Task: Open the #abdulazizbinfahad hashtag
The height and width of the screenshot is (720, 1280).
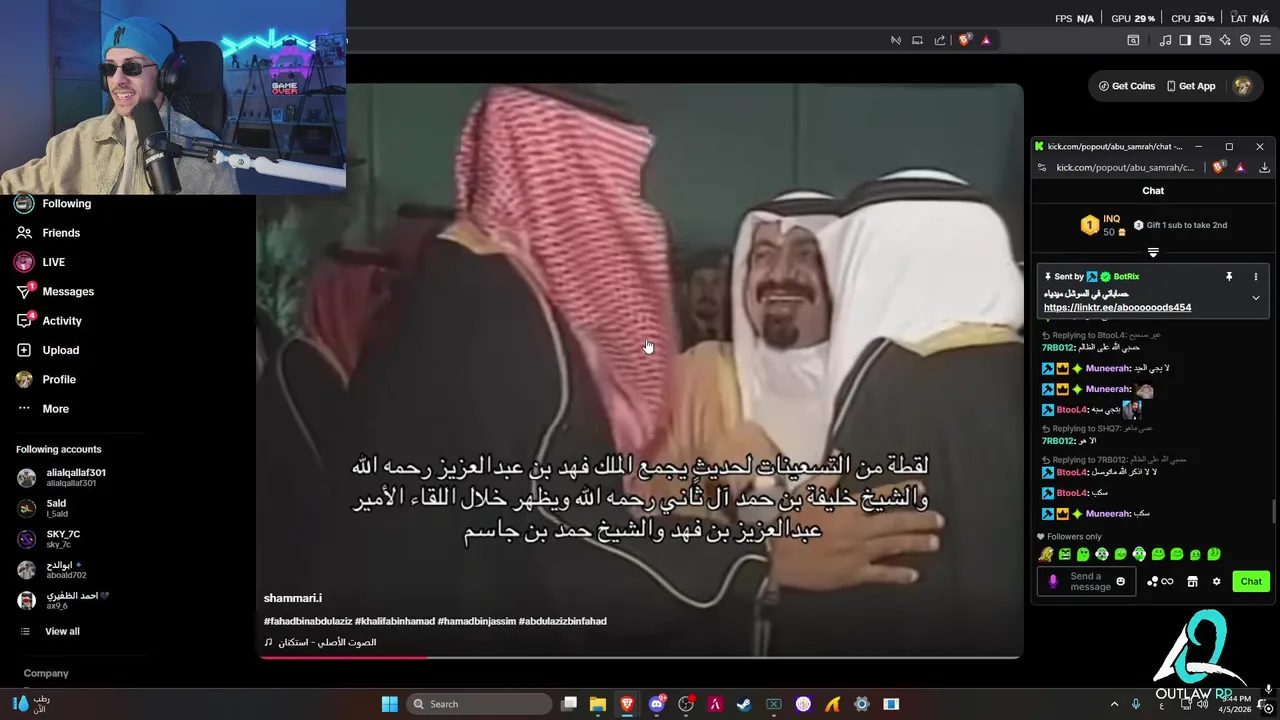Action: pos(563,621)
